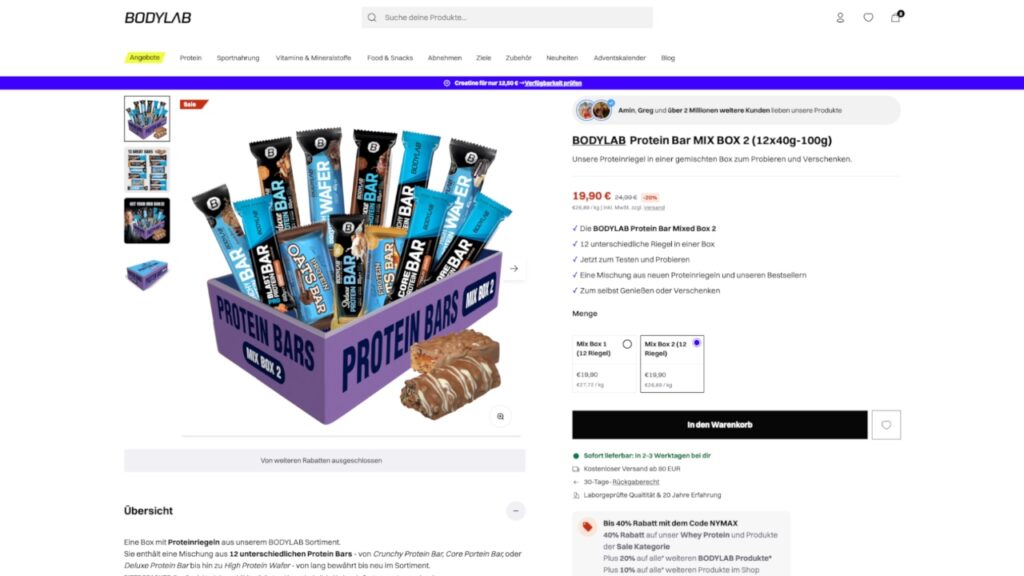The image size is (1024, 576).
Task: Open the shopping cart icon
Action: pos(895,18)
